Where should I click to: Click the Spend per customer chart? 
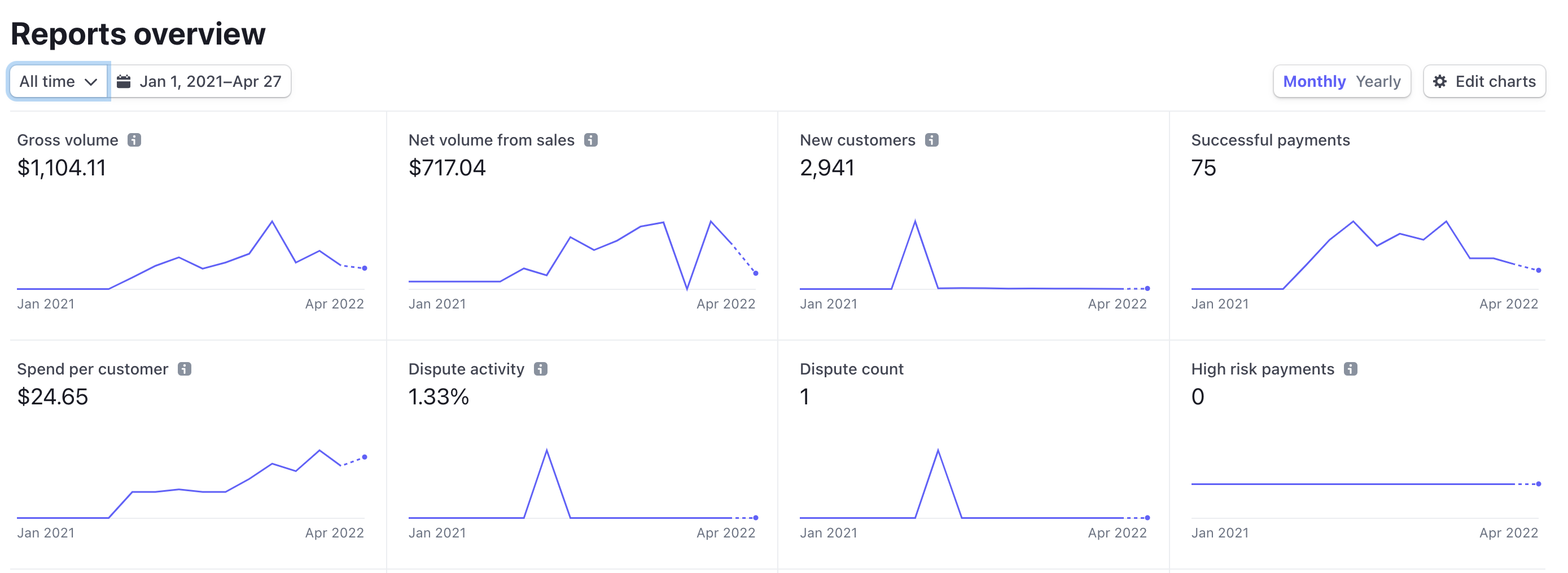click(x=191, y=483)
